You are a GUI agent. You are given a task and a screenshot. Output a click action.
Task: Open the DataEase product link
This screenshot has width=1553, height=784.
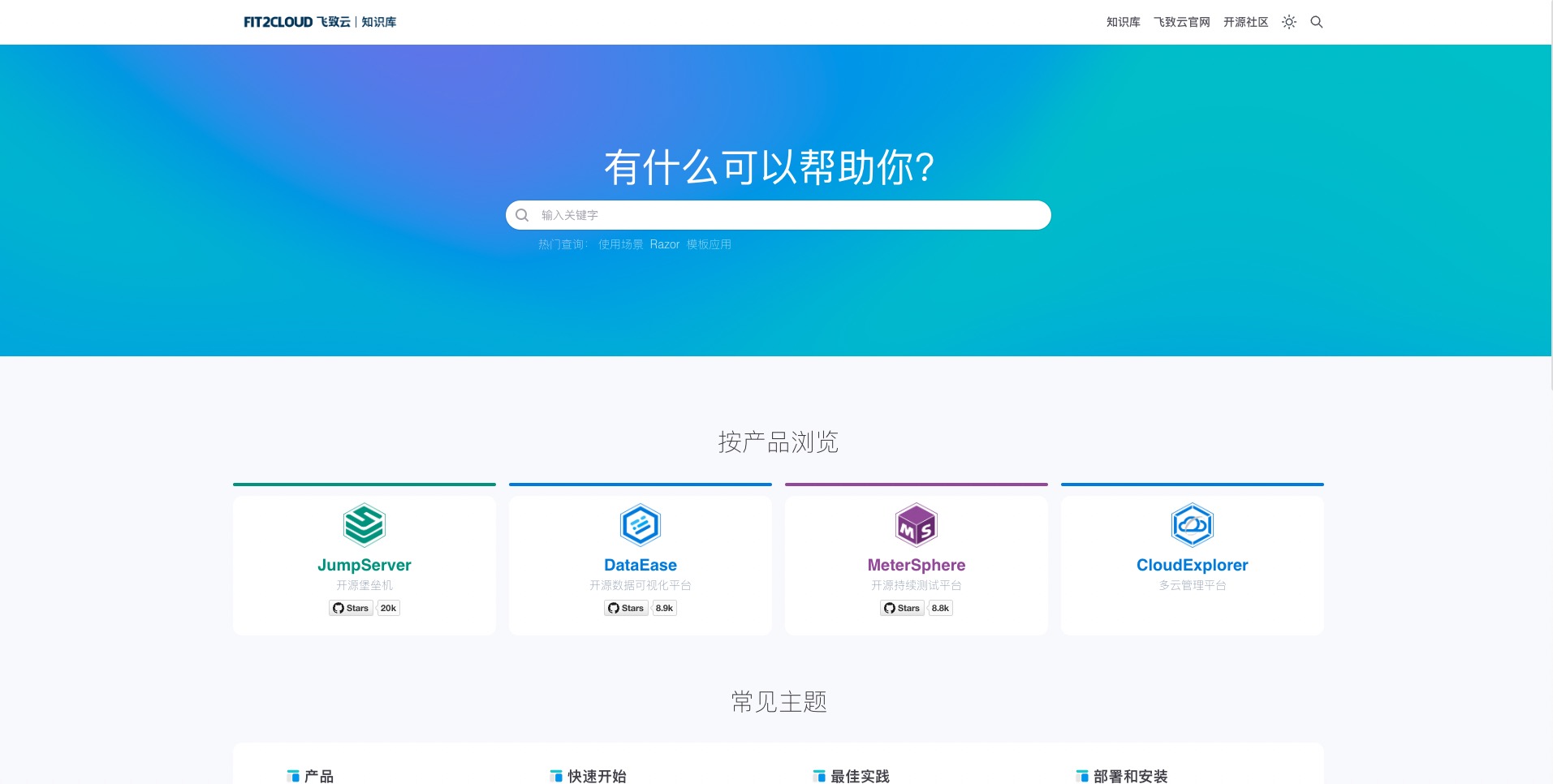pyautogui.click(x=641, y=565)
